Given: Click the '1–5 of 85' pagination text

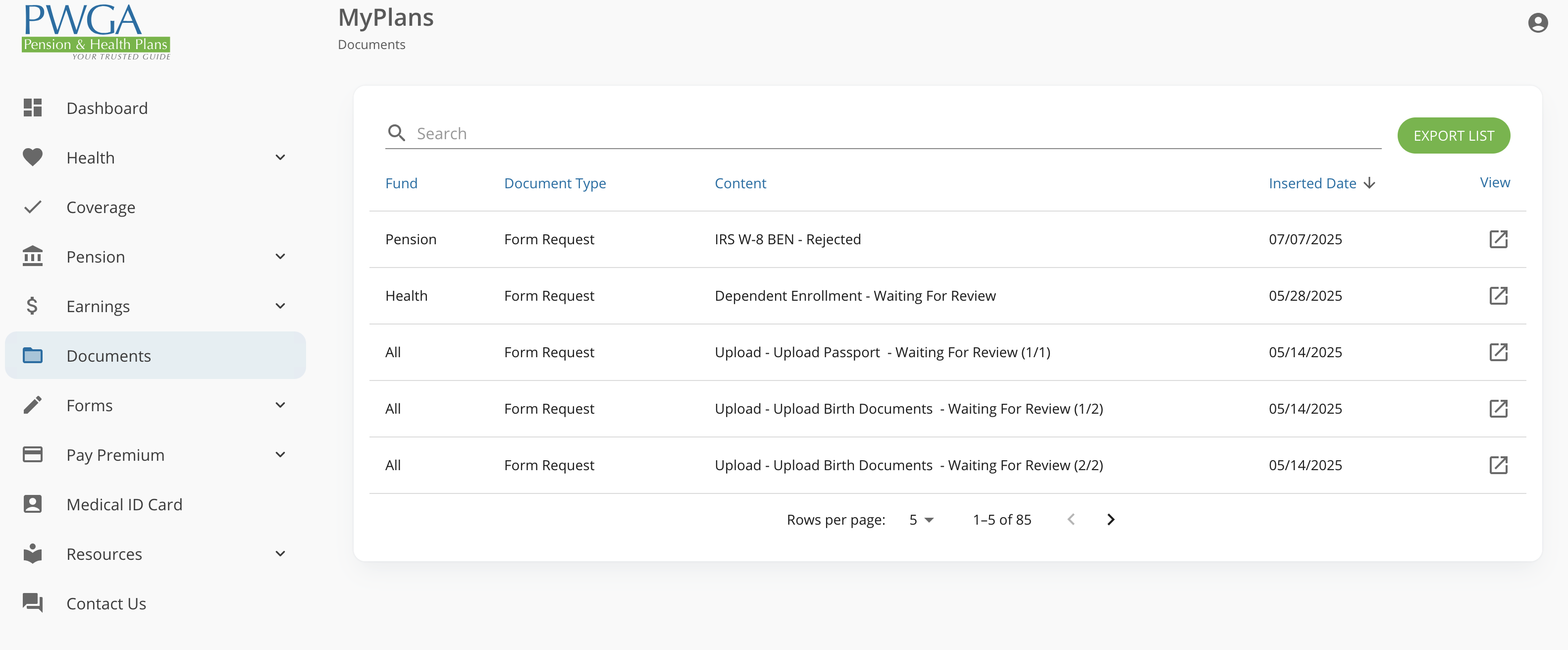Looking at the screenshot, I should point(1002,520).
